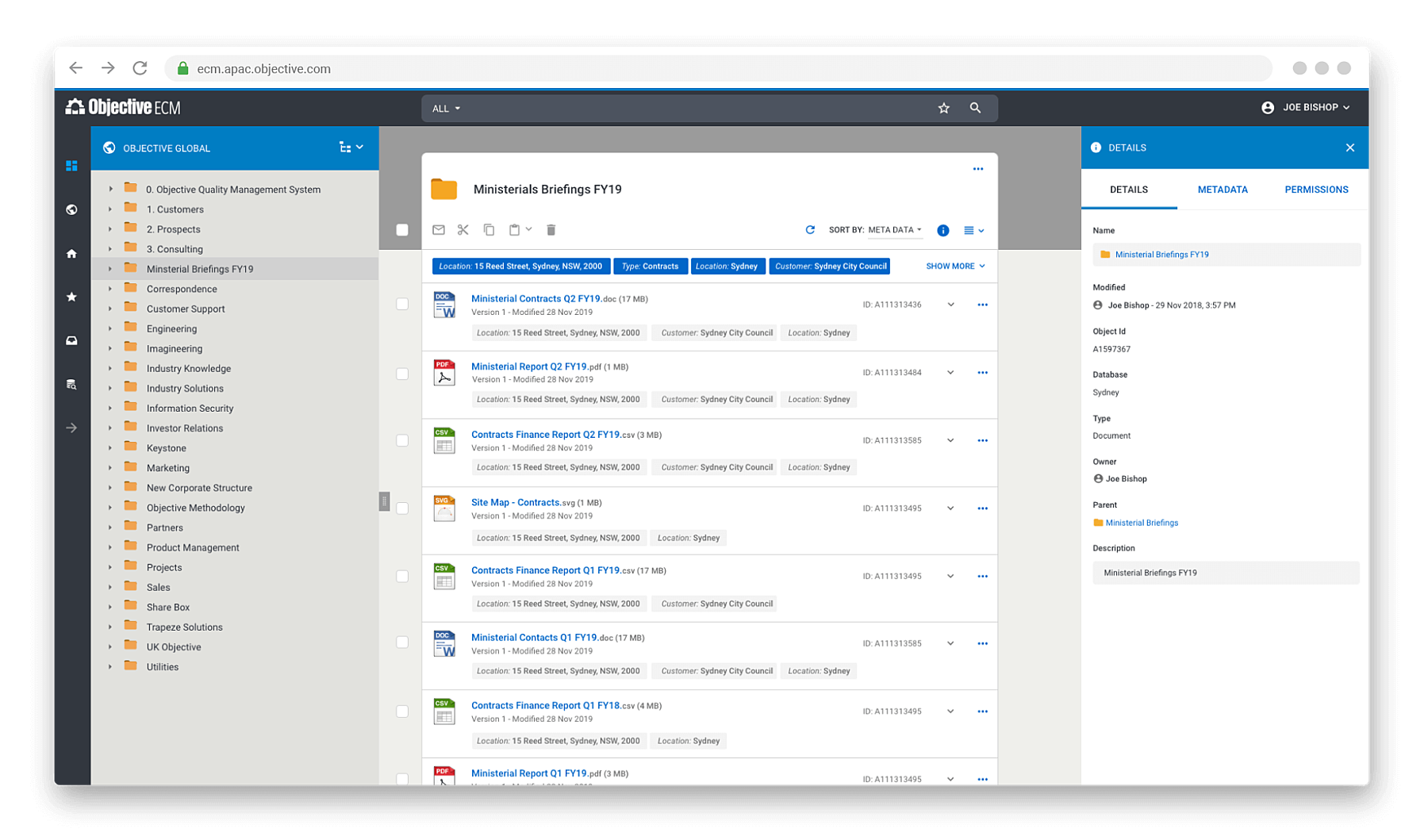Click the Description text field
Image resolution: width=1428 pixels, height=840 pixels.
point(1226,573)
